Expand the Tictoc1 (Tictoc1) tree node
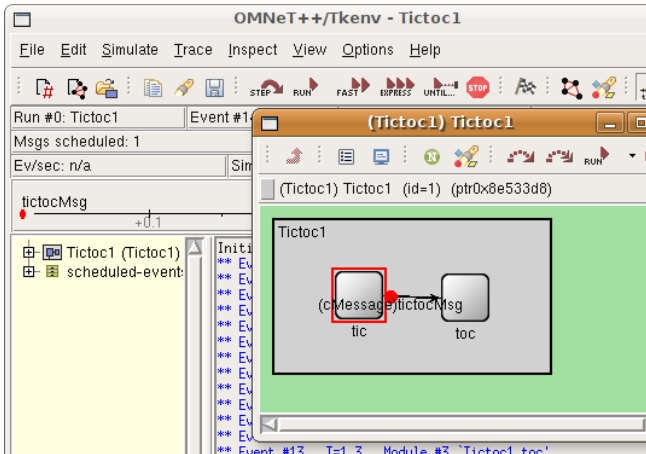Screen dimensions: 646x454 click(x=28, y=252)
